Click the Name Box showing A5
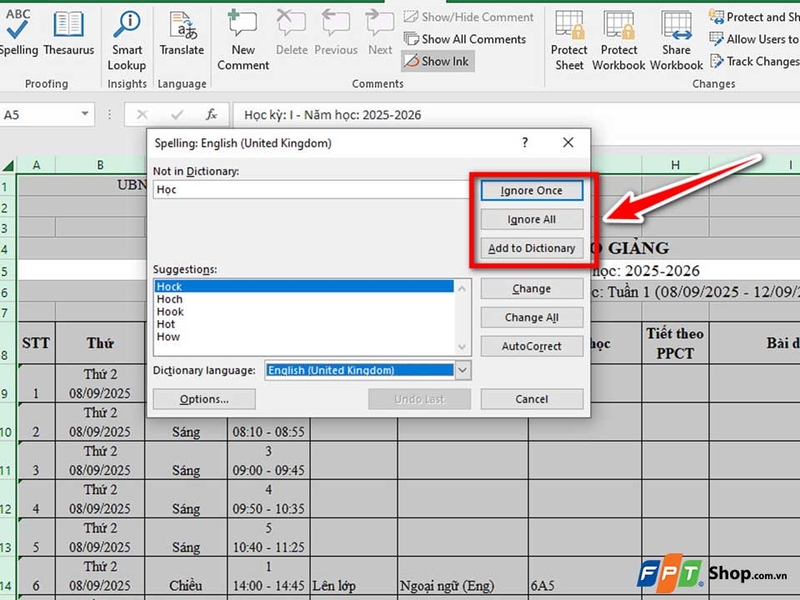Viewport: 800px width, 600px height. (40, 115)
